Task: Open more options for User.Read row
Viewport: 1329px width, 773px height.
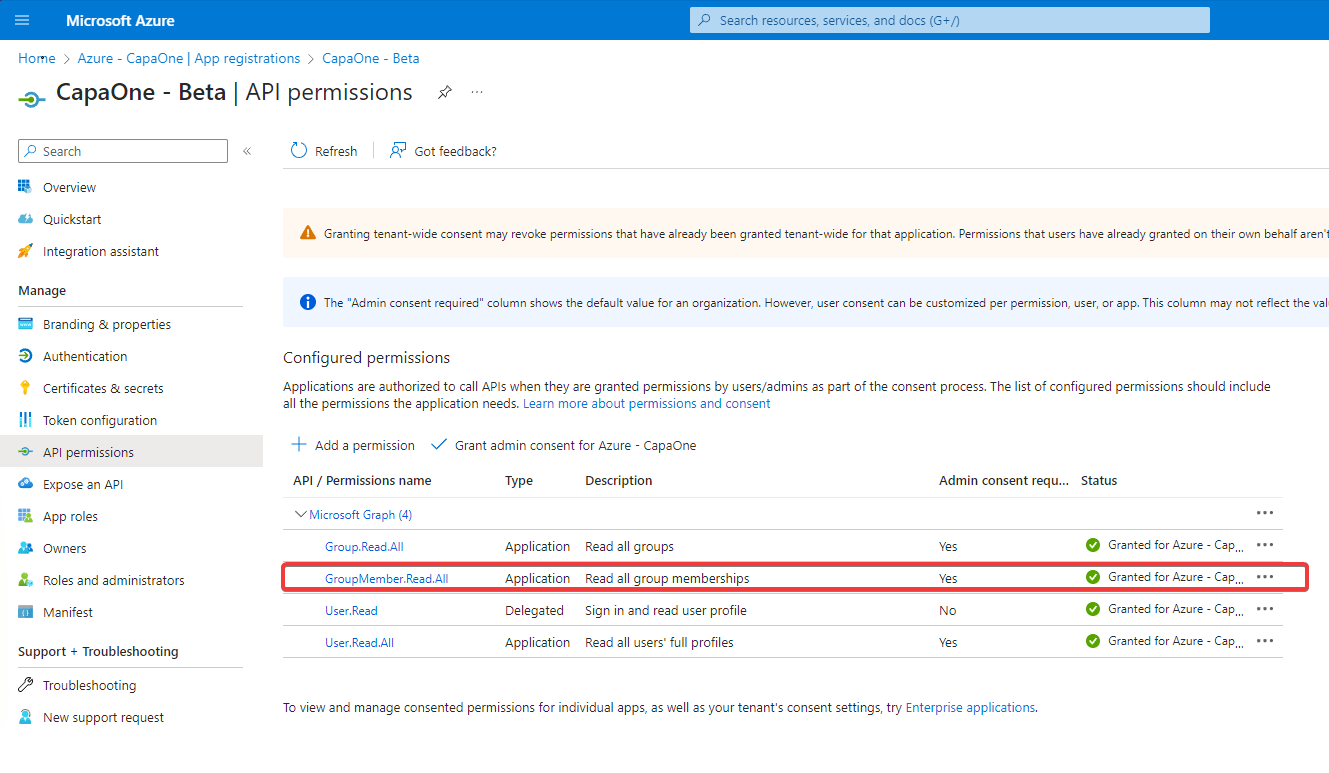Action: pos(1265,609)
